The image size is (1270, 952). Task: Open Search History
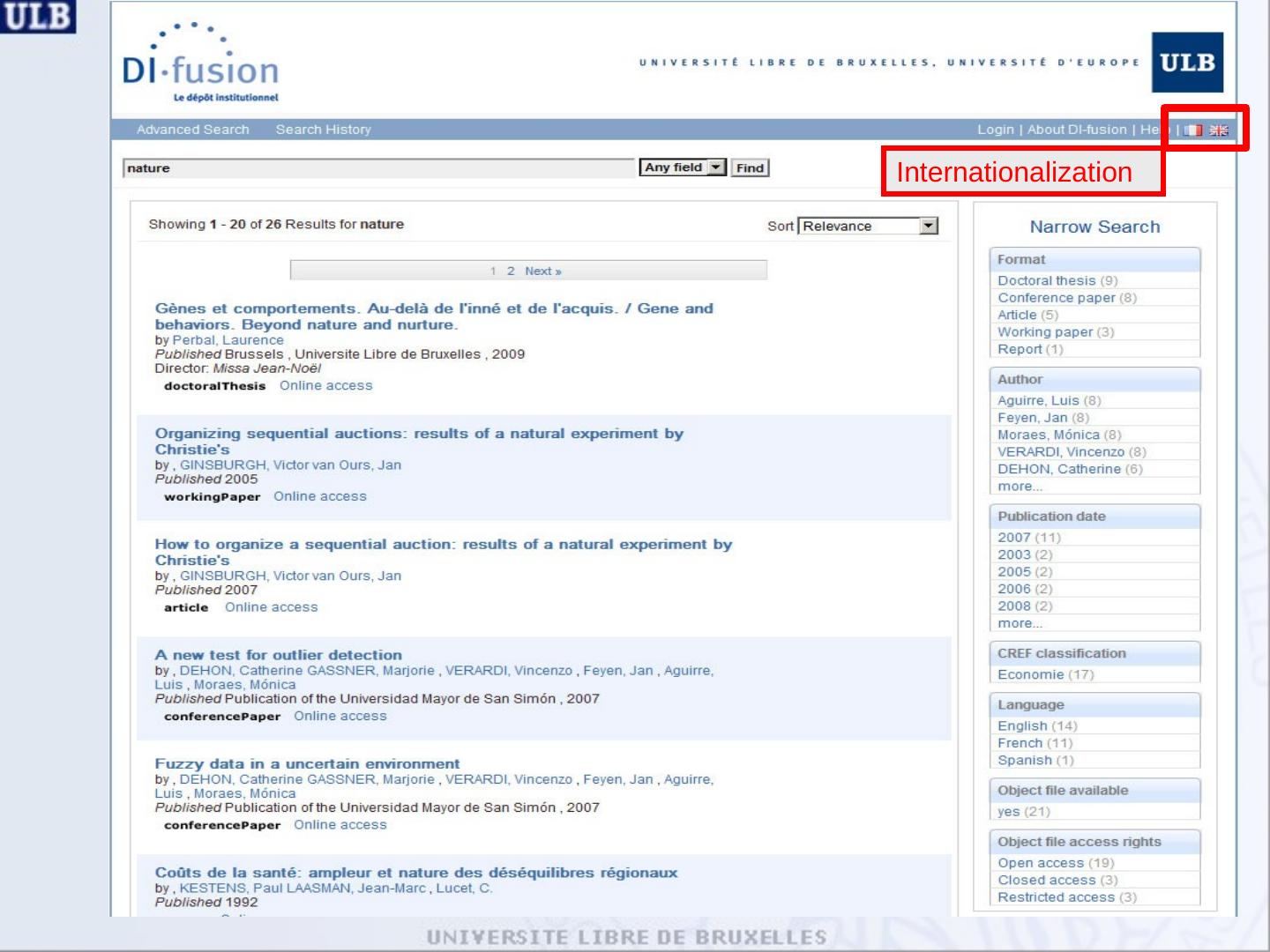click(324, 130)
